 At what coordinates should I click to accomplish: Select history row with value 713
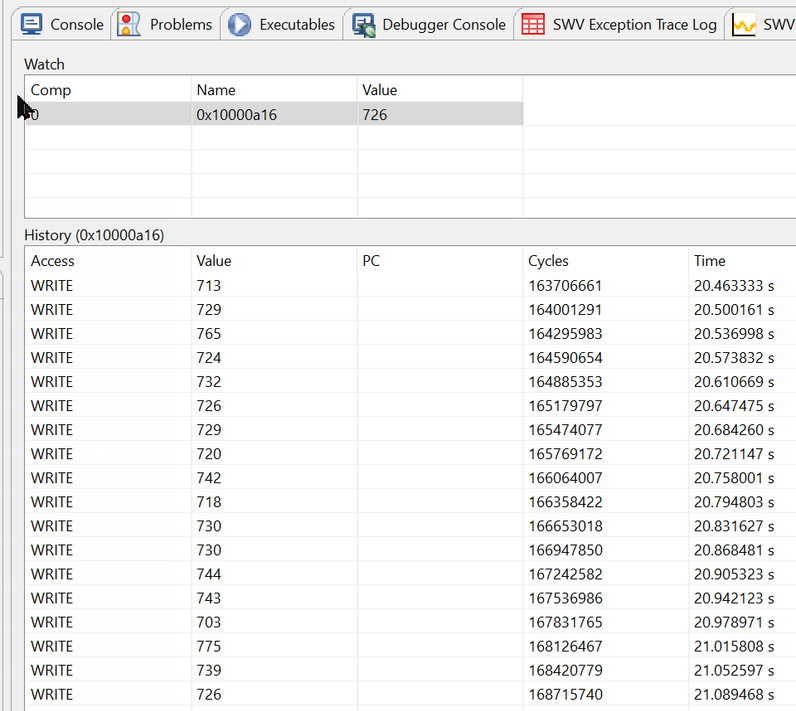[x=410, y=285]
